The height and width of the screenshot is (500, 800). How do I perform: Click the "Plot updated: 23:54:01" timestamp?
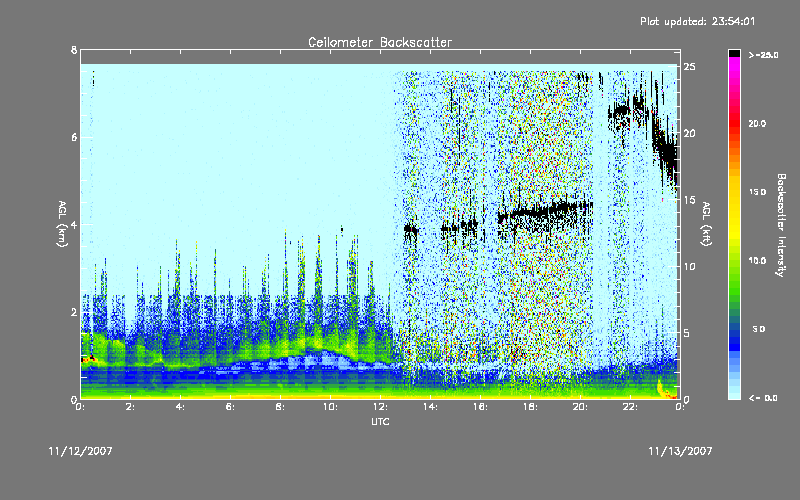pos(697,21)
